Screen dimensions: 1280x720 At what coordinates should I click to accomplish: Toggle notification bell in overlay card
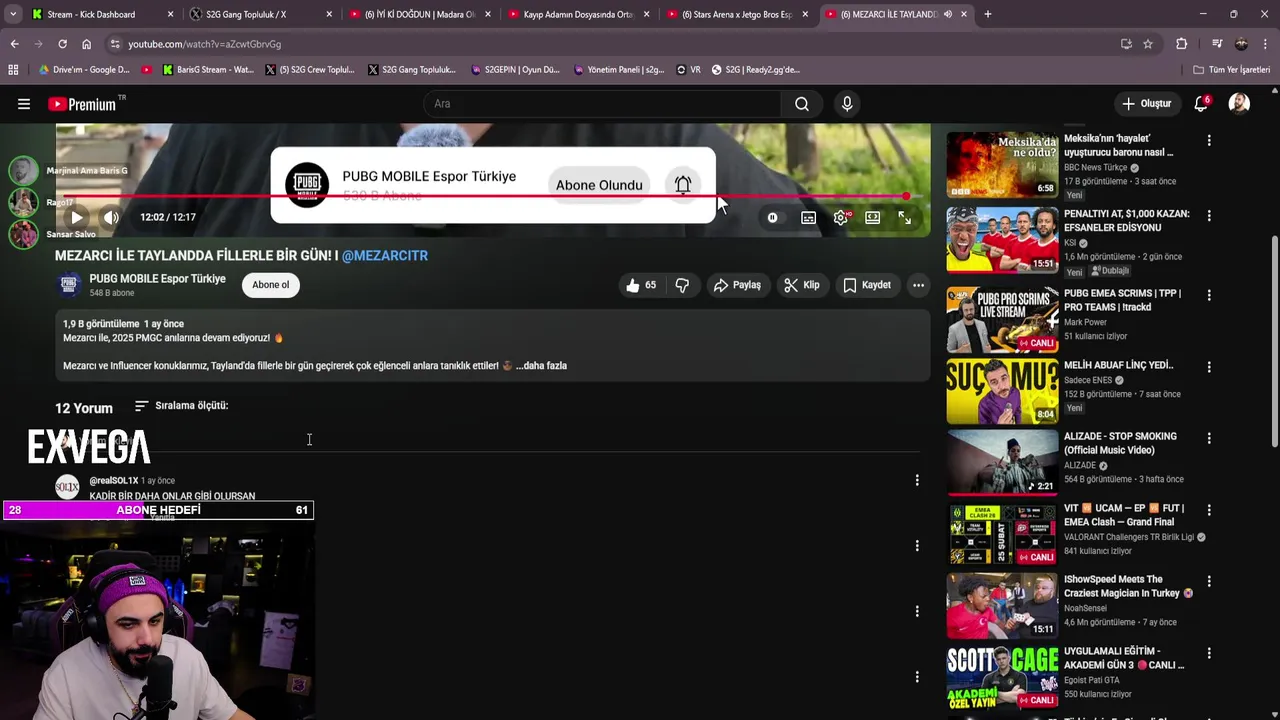pos(683,185)
